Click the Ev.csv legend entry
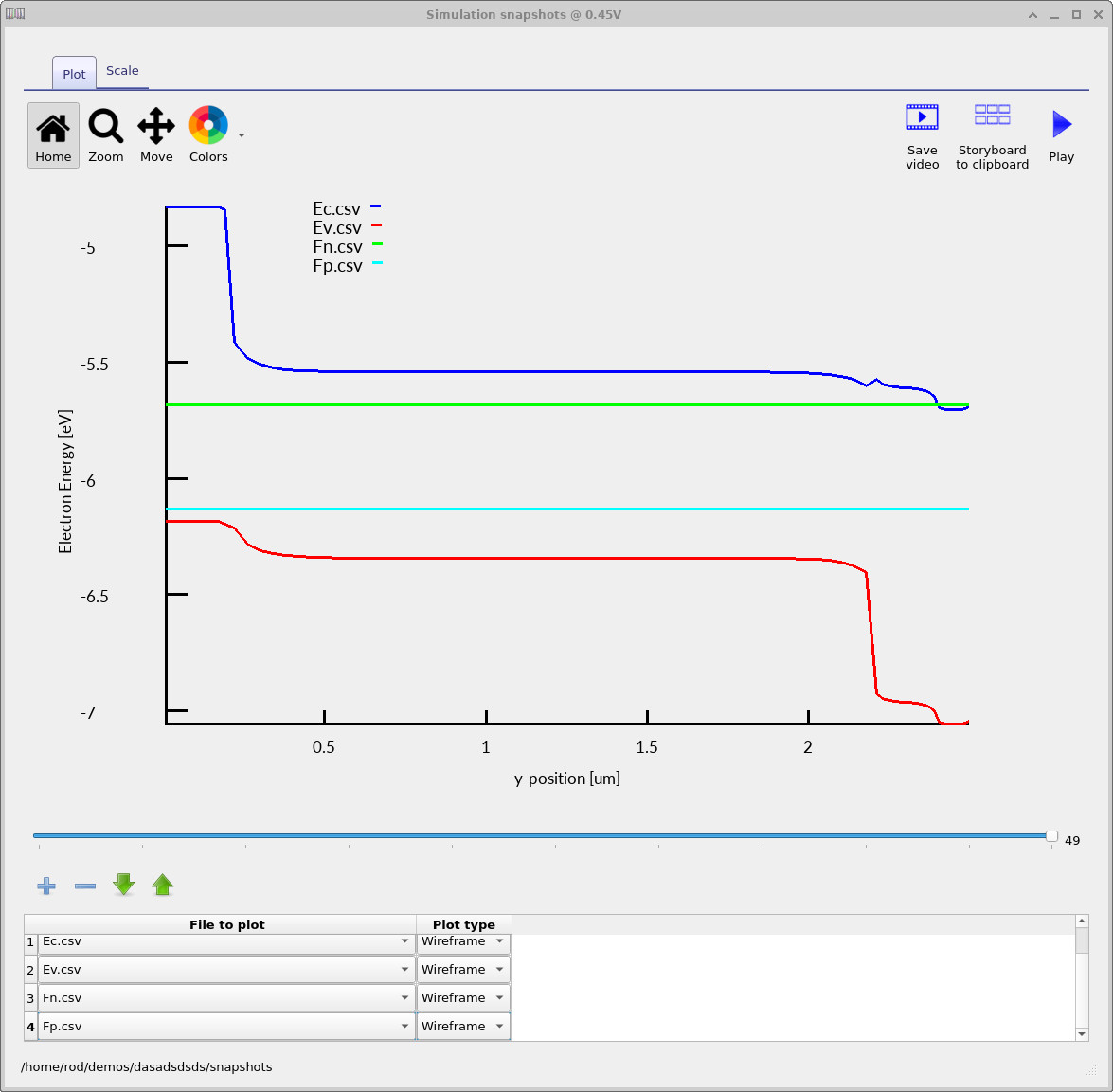The height and width of the screenshot is (1092, 1113). pos(347,227)
